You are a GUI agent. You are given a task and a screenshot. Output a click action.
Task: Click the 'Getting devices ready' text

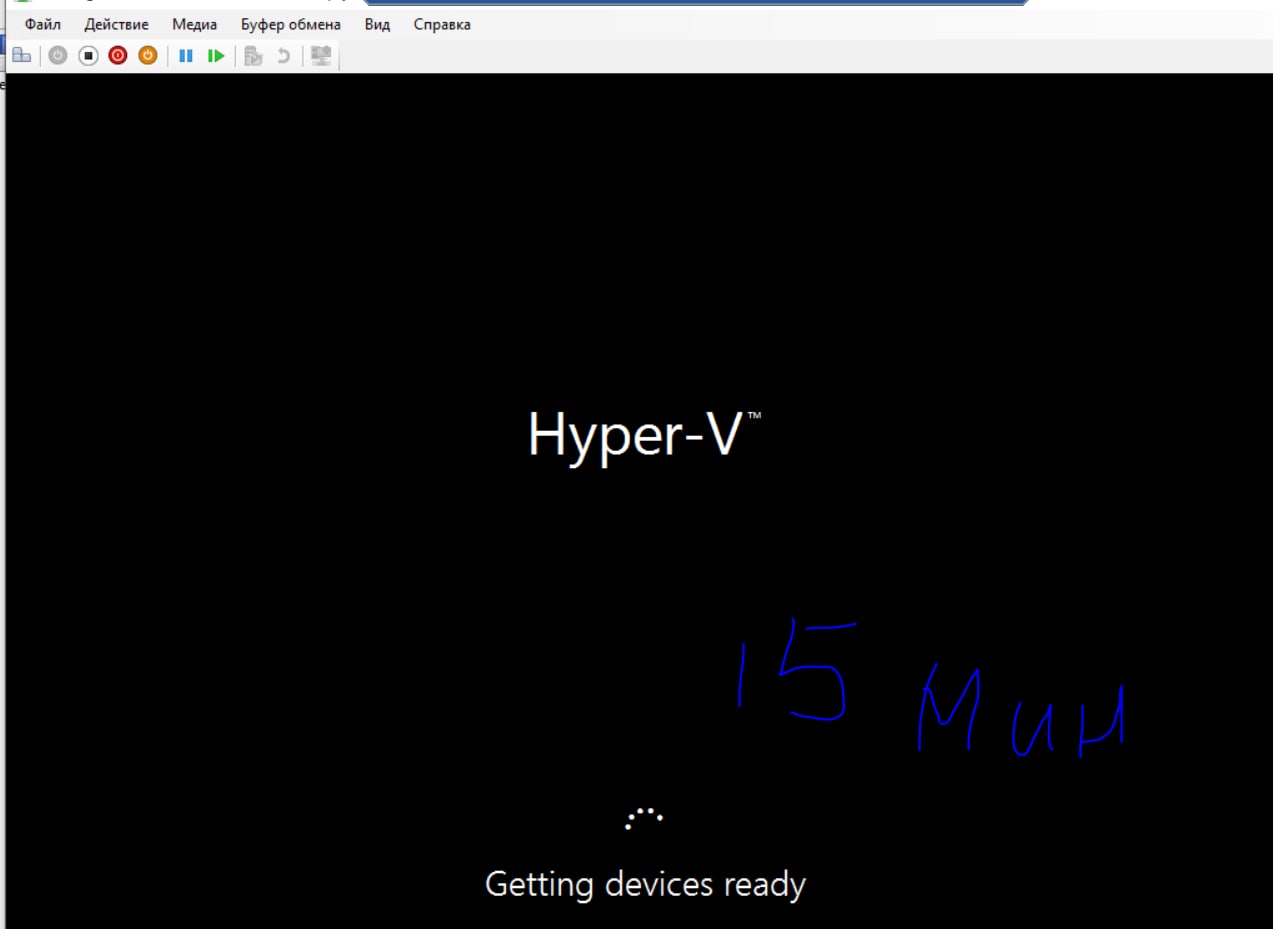pyautogui.click(x=645, y=885)
